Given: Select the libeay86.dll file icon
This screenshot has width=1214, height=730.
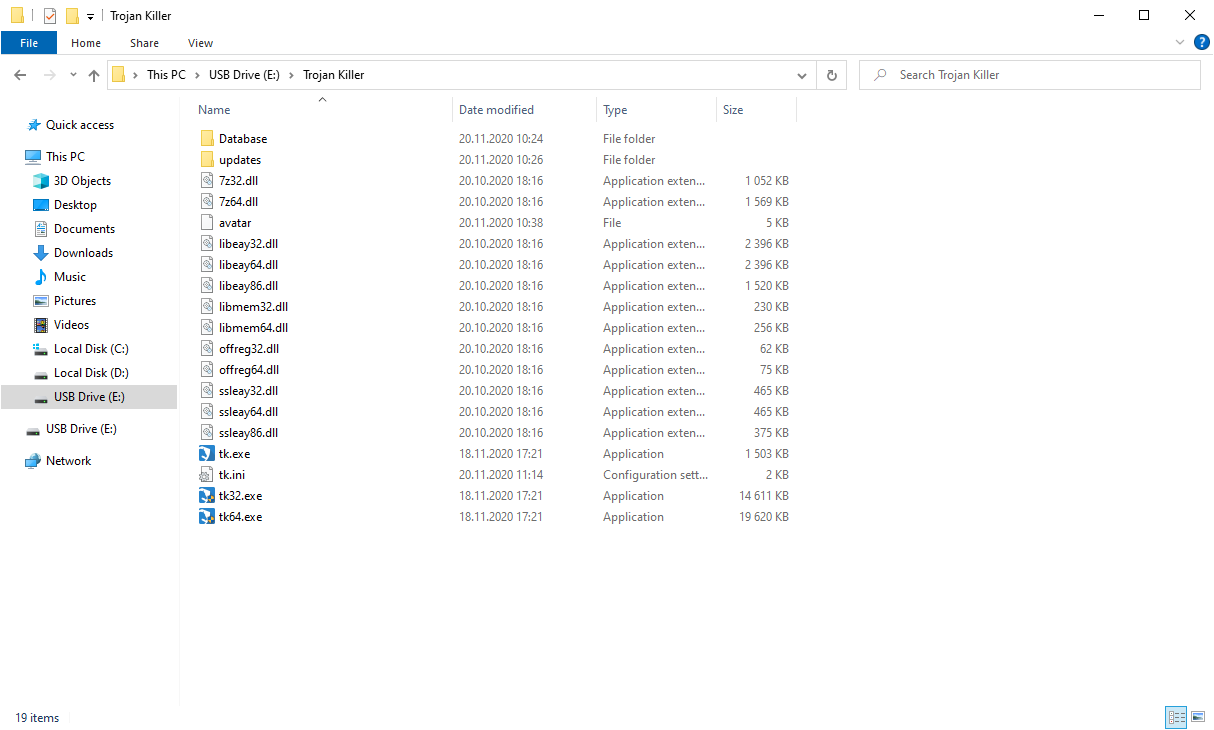Looking at the screenshot, I should 207,286.
